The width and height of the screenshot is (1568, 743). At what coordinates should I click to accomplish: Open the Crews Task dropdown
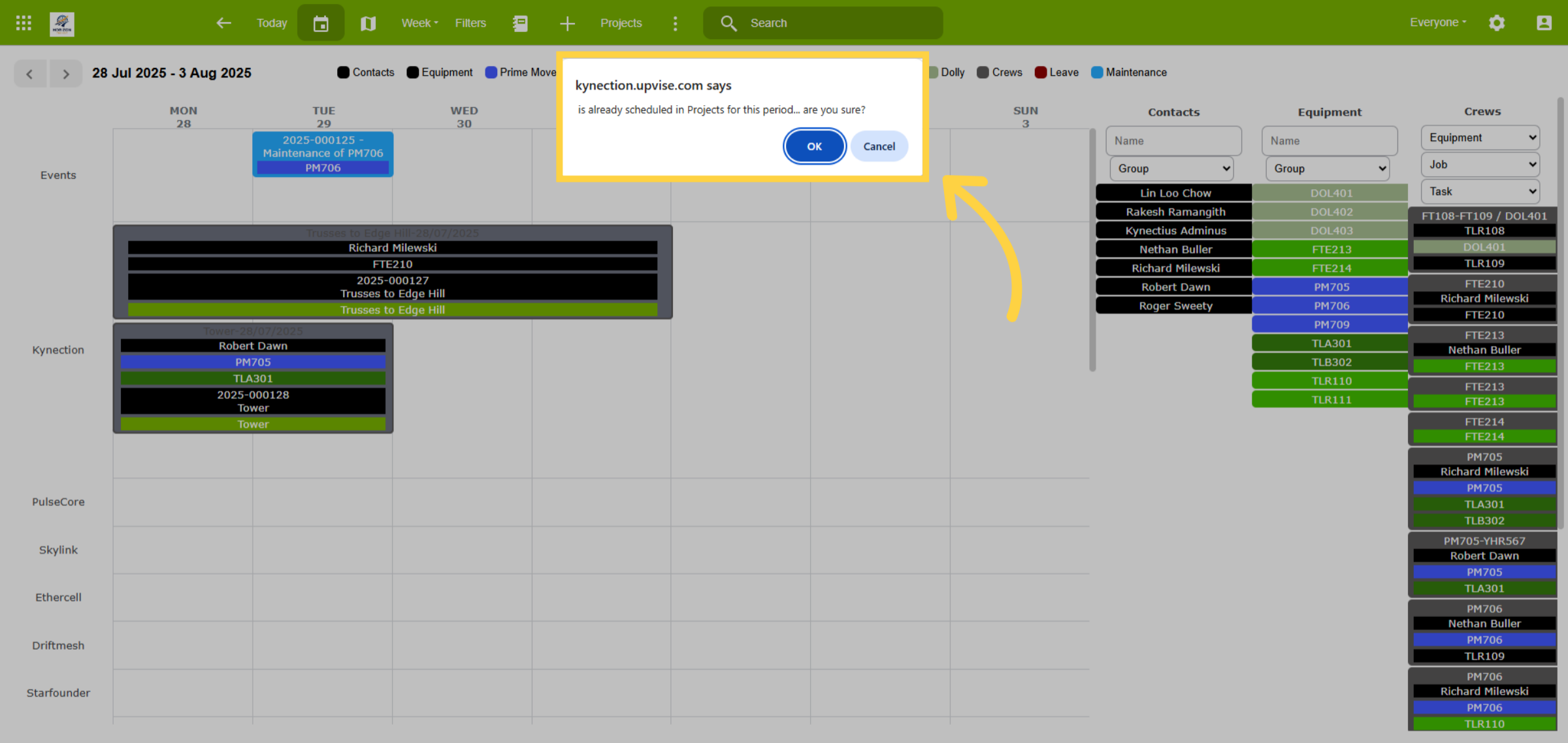click(x=1480, y=191)
